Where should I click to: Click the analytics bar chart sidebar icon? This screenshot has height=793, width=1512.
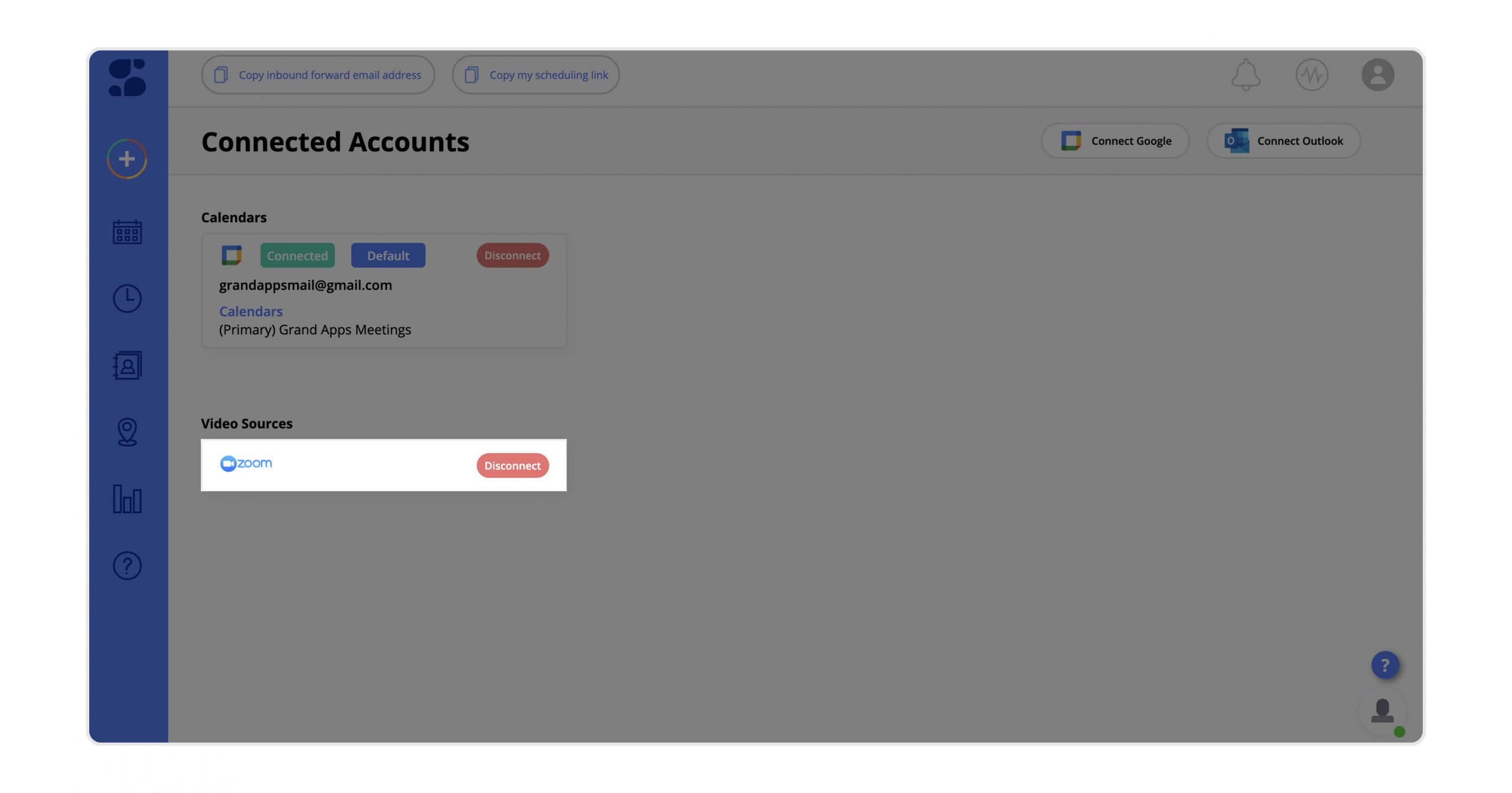click(x=127, y=498)
